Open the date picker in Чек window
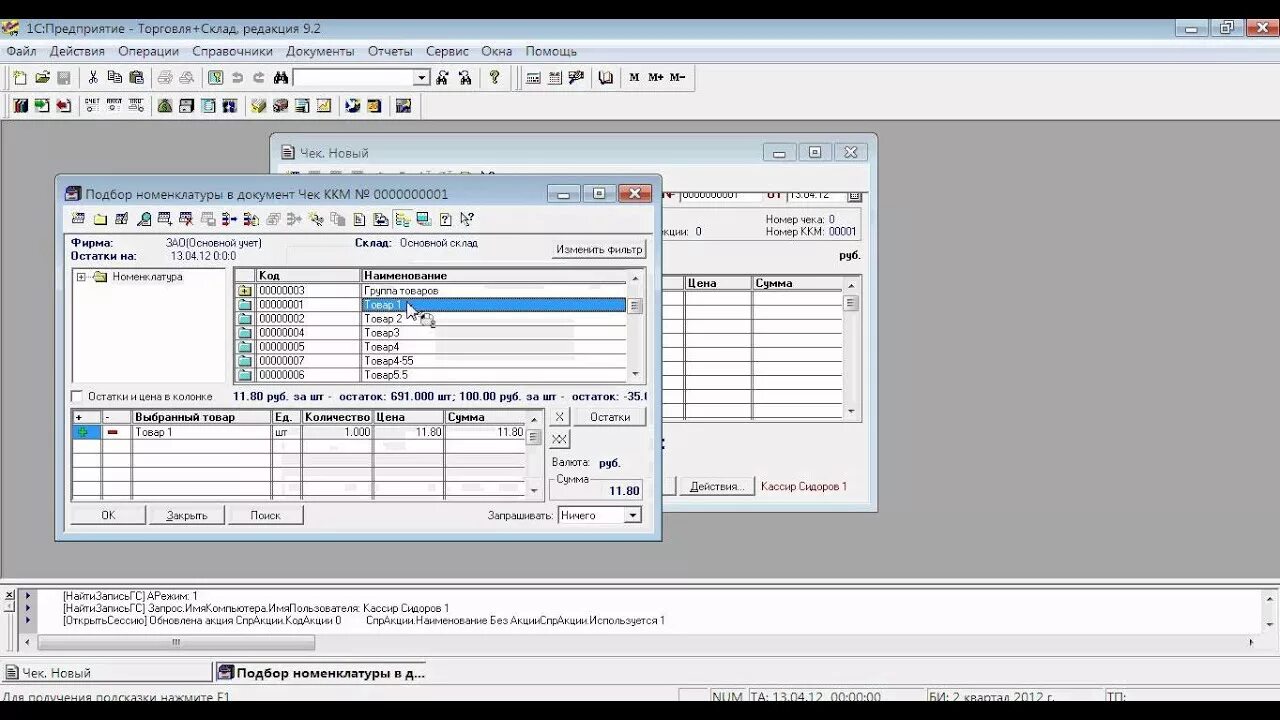 [x=855, y=195]
